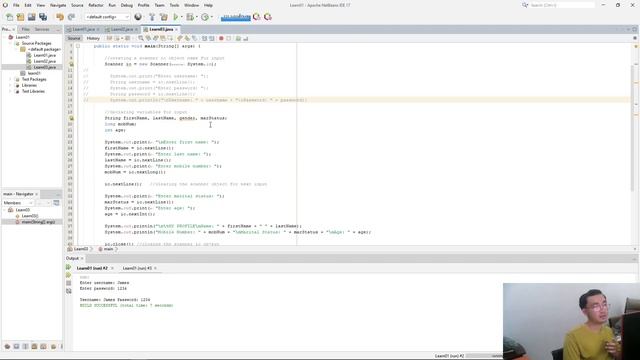Collapse the main method code fold

(78, 46)
